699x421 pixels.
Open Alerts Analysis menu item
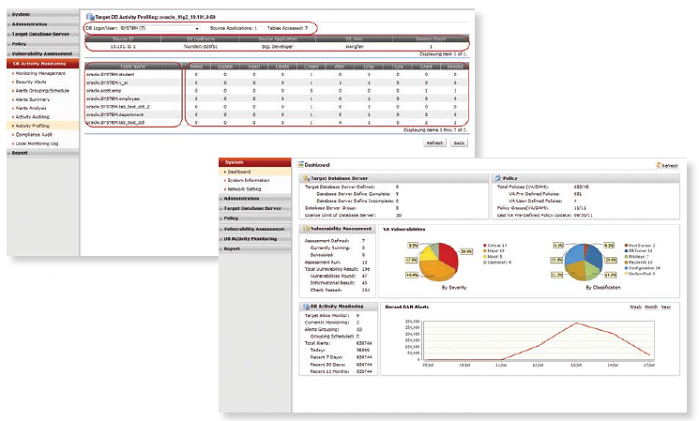coord(31,108)
